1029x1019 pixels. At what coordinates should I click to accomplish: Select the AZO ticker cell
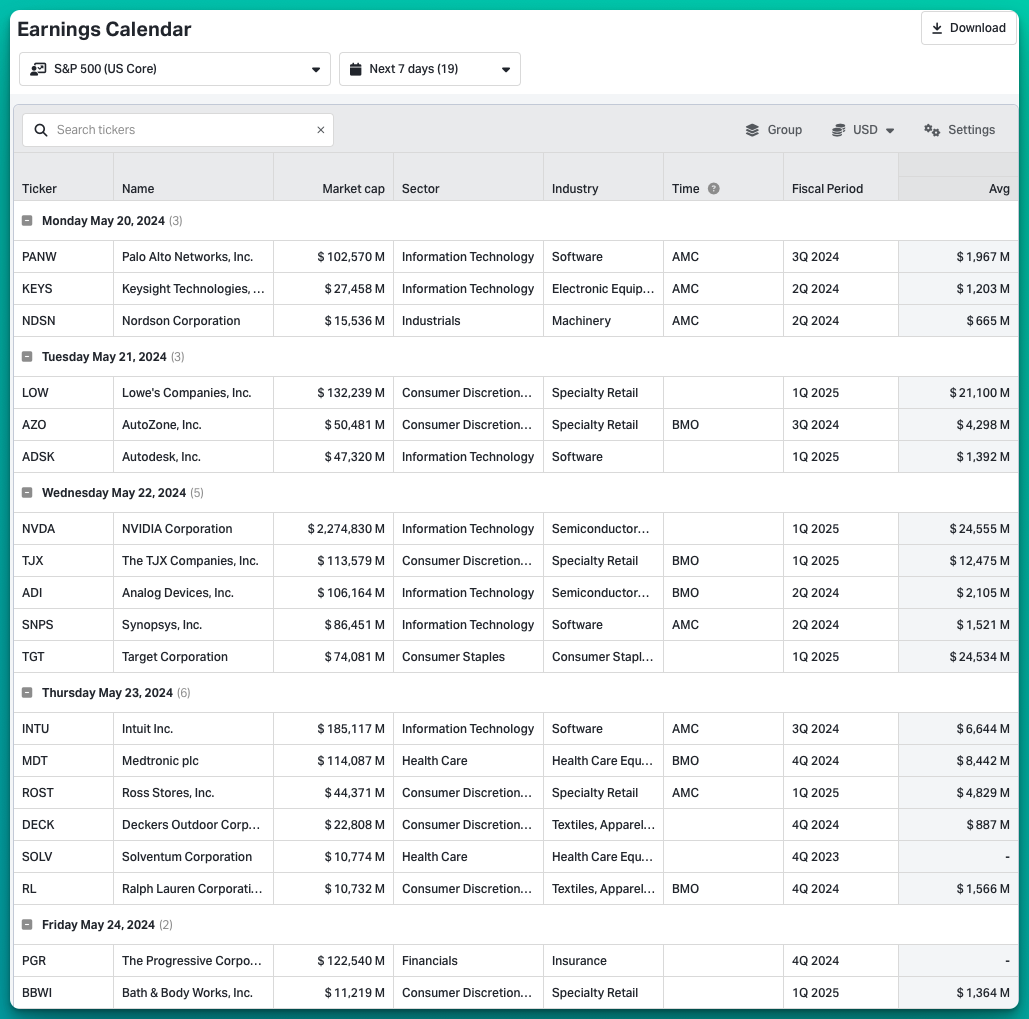tap(64, 425)
